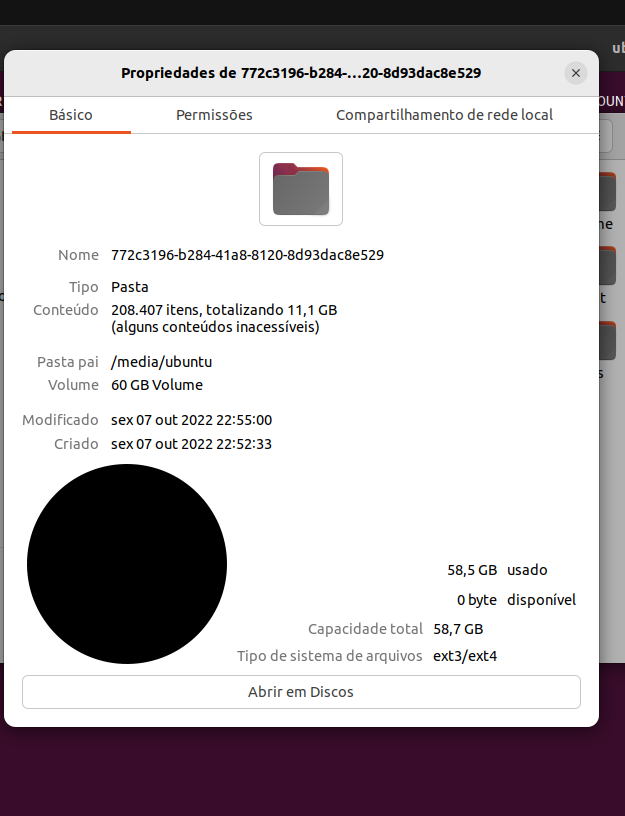Click total capacity '58,7 GB' value
The image size is (625, 816).
click(x=458, y=629)
